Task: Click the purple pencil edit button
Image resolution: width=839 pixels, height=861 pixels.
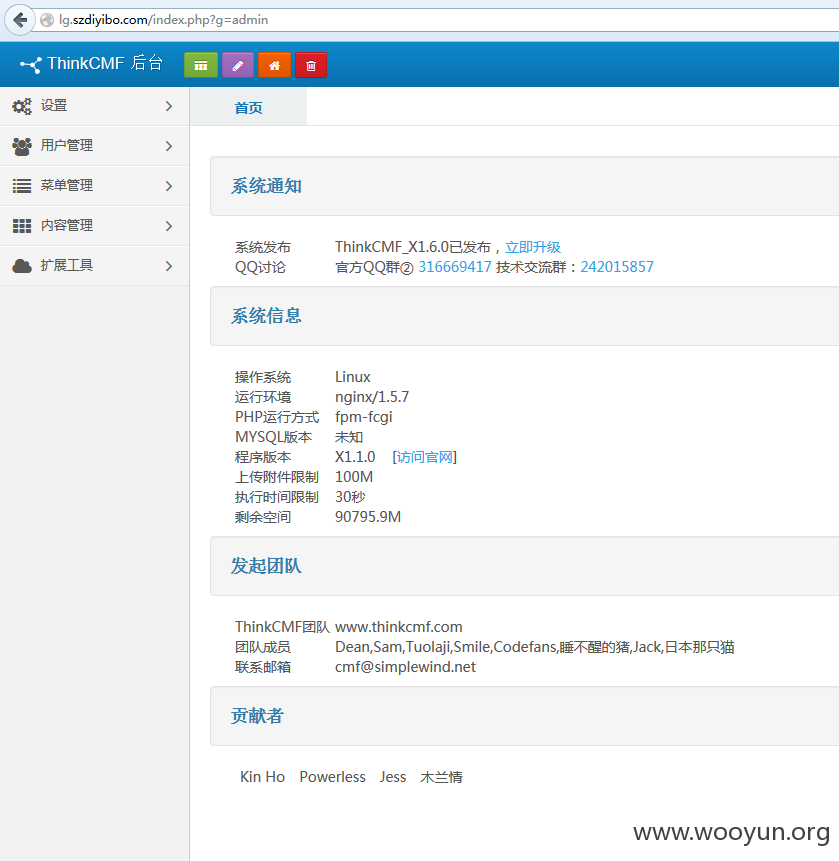Action: pyautogui.click(x=238, y=65)
